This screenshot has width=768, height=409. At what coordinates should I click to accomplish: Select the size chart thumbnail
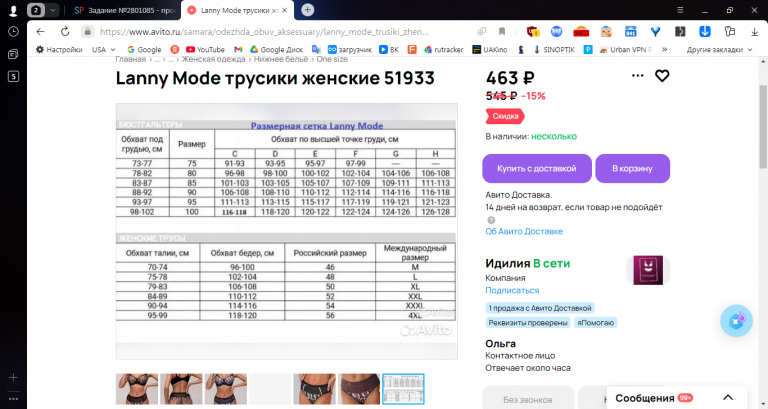pyautogui.click(x=403, y=389)
